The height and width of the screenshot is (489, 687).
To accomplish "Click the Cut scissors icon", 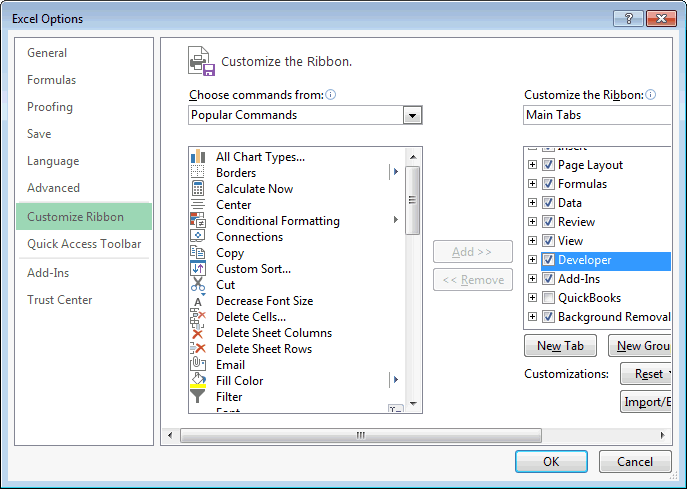I will [x=198, y=284].
